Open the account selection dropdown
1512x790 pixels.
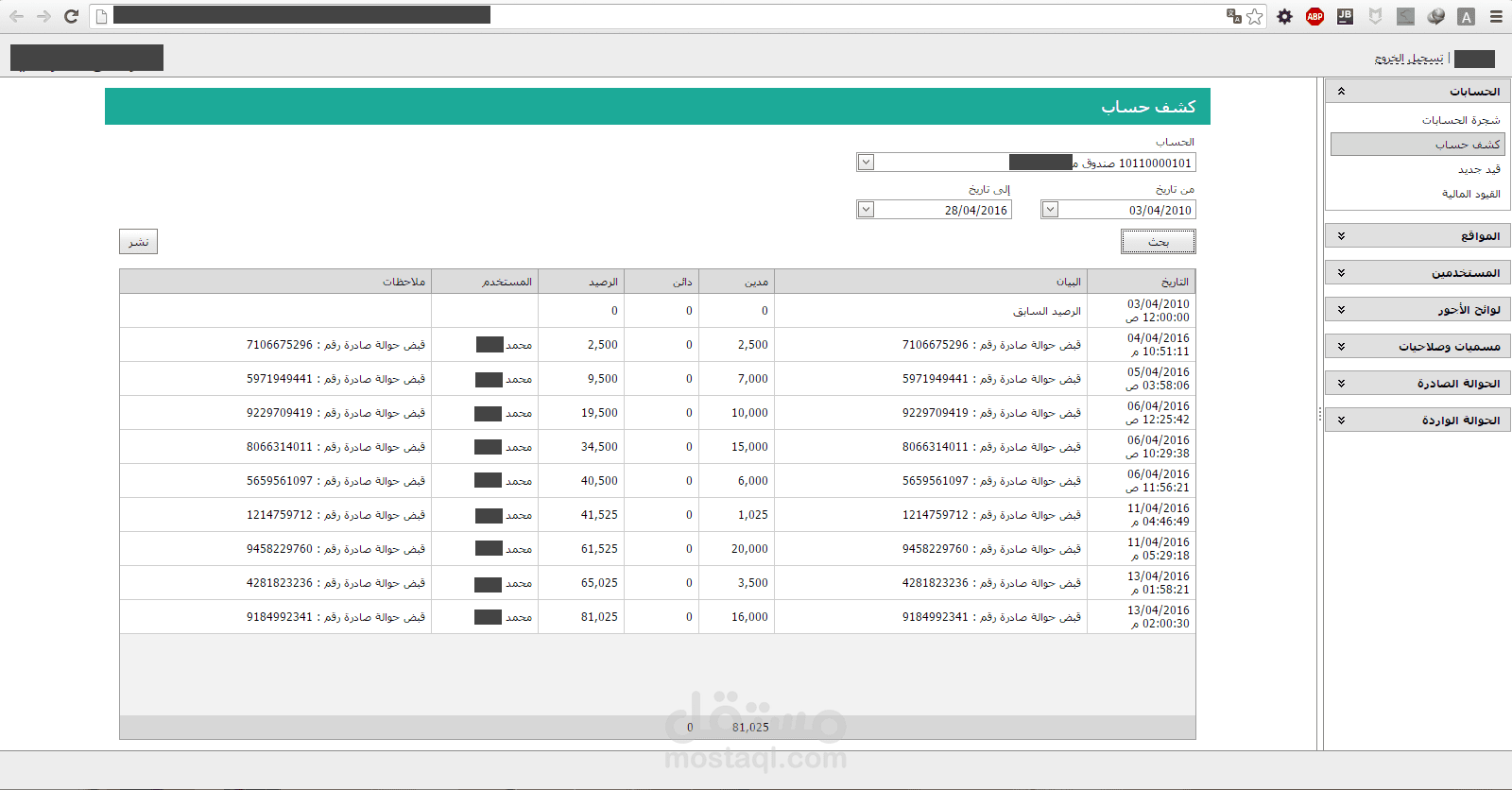866,163
